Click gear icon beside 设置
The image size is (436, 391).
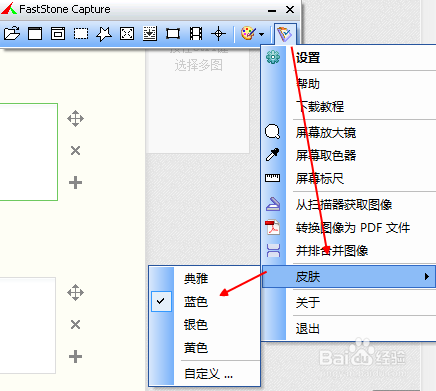click(273, 57)
